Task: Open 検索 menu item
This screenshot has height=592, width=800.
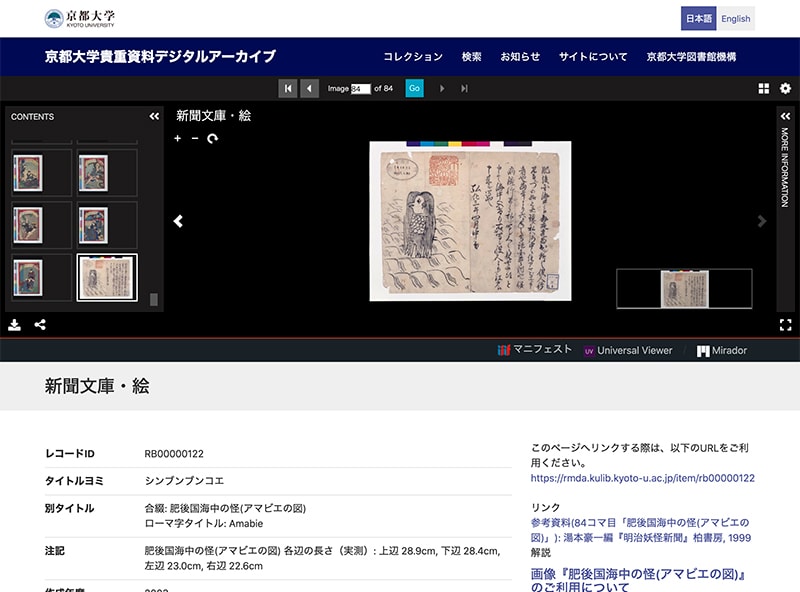Action: [471, 57]
